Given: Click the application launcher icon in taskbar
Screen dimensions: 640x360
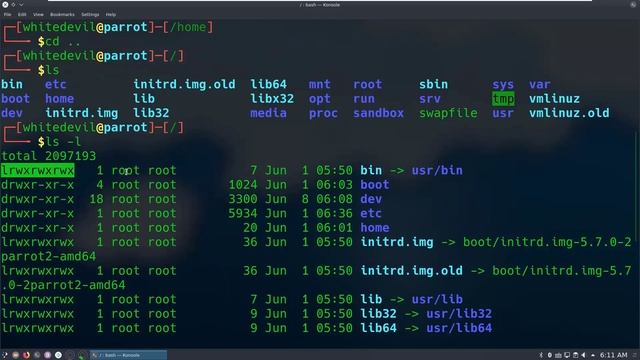Looking at the screenshot, I should coord(4,355).
